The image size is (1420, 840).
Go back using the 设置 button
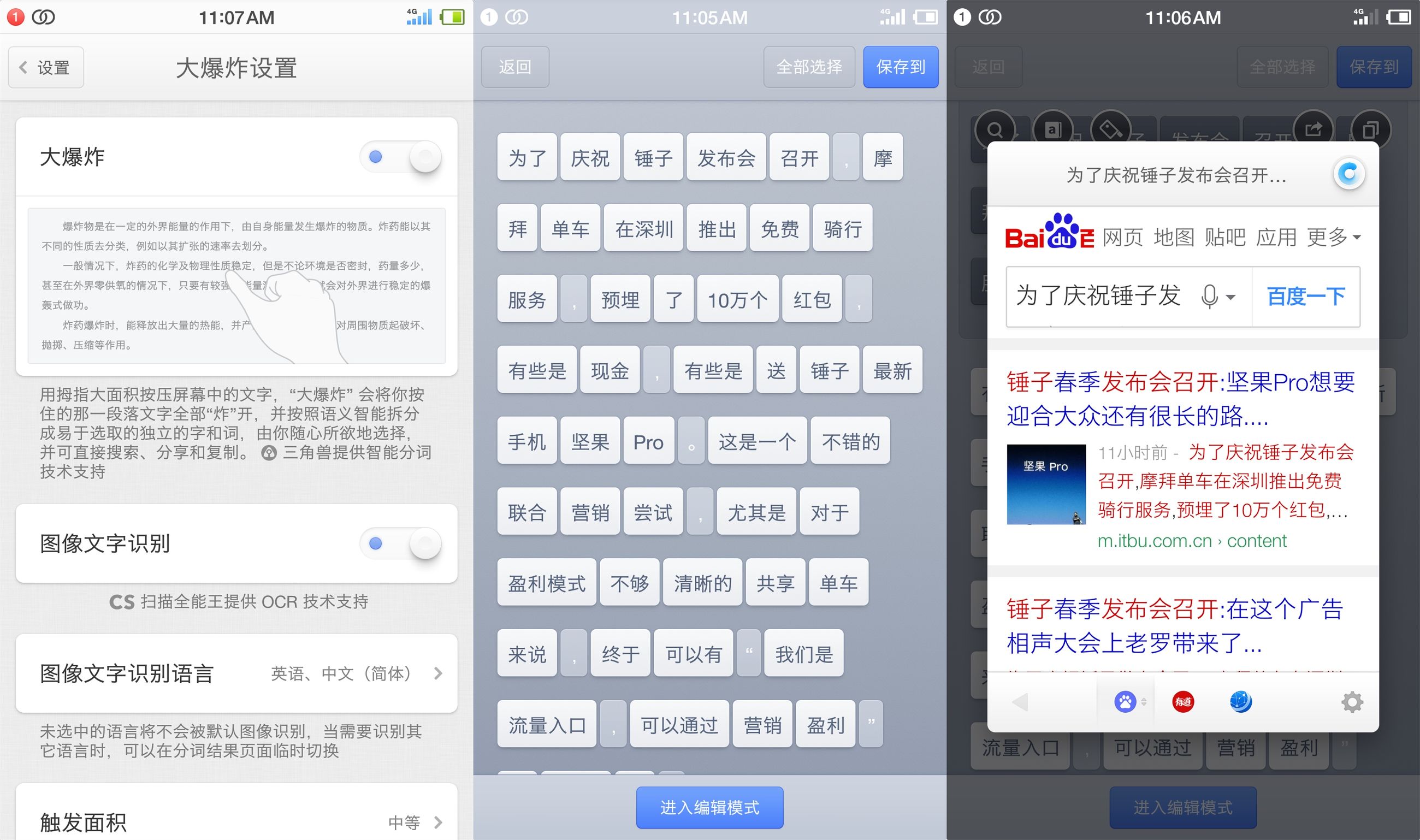coord(46,67)
